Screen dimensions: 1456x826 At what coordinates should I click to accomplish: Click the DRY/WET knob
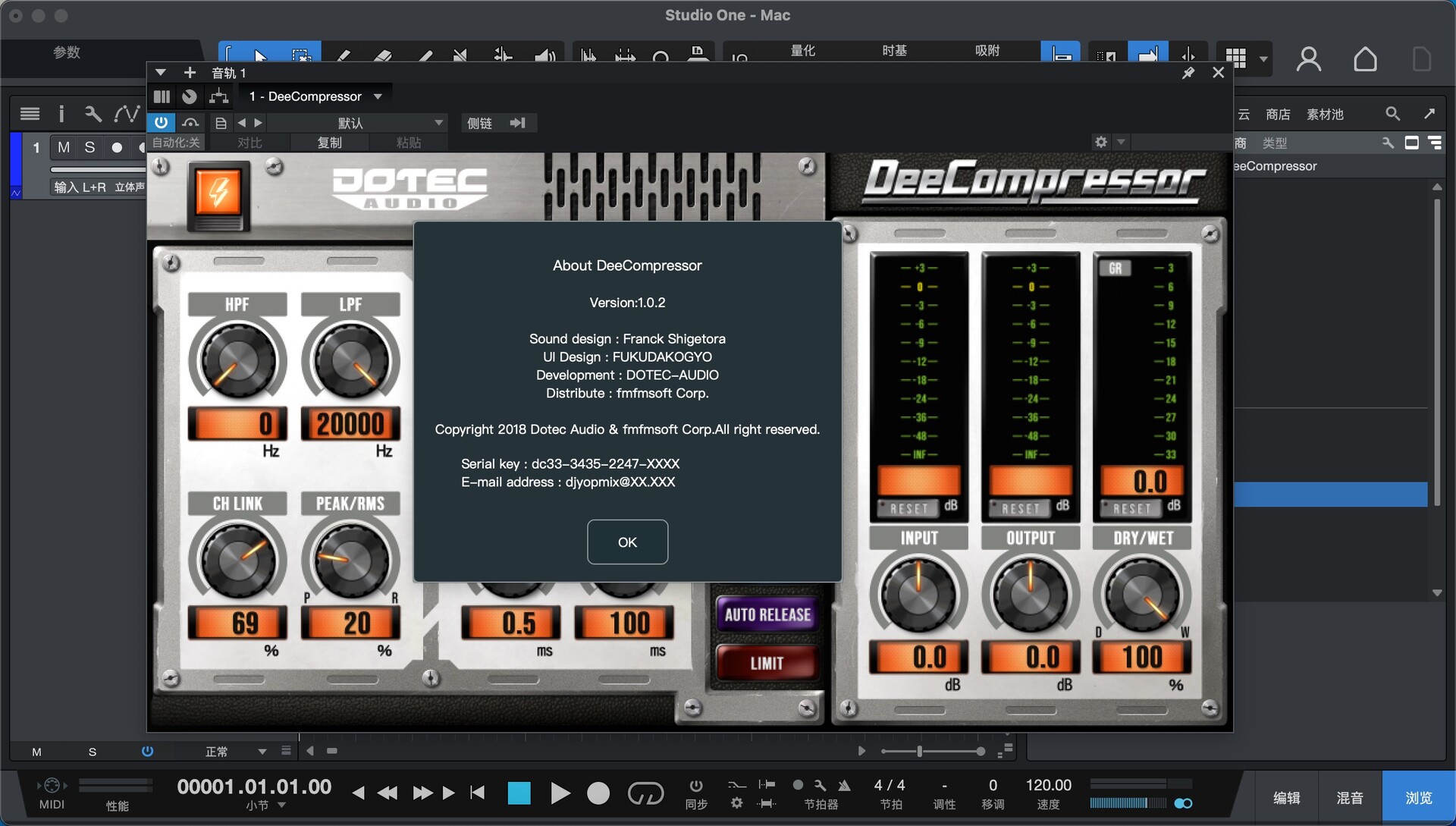pyautogui.click(x=1142, y=595)
